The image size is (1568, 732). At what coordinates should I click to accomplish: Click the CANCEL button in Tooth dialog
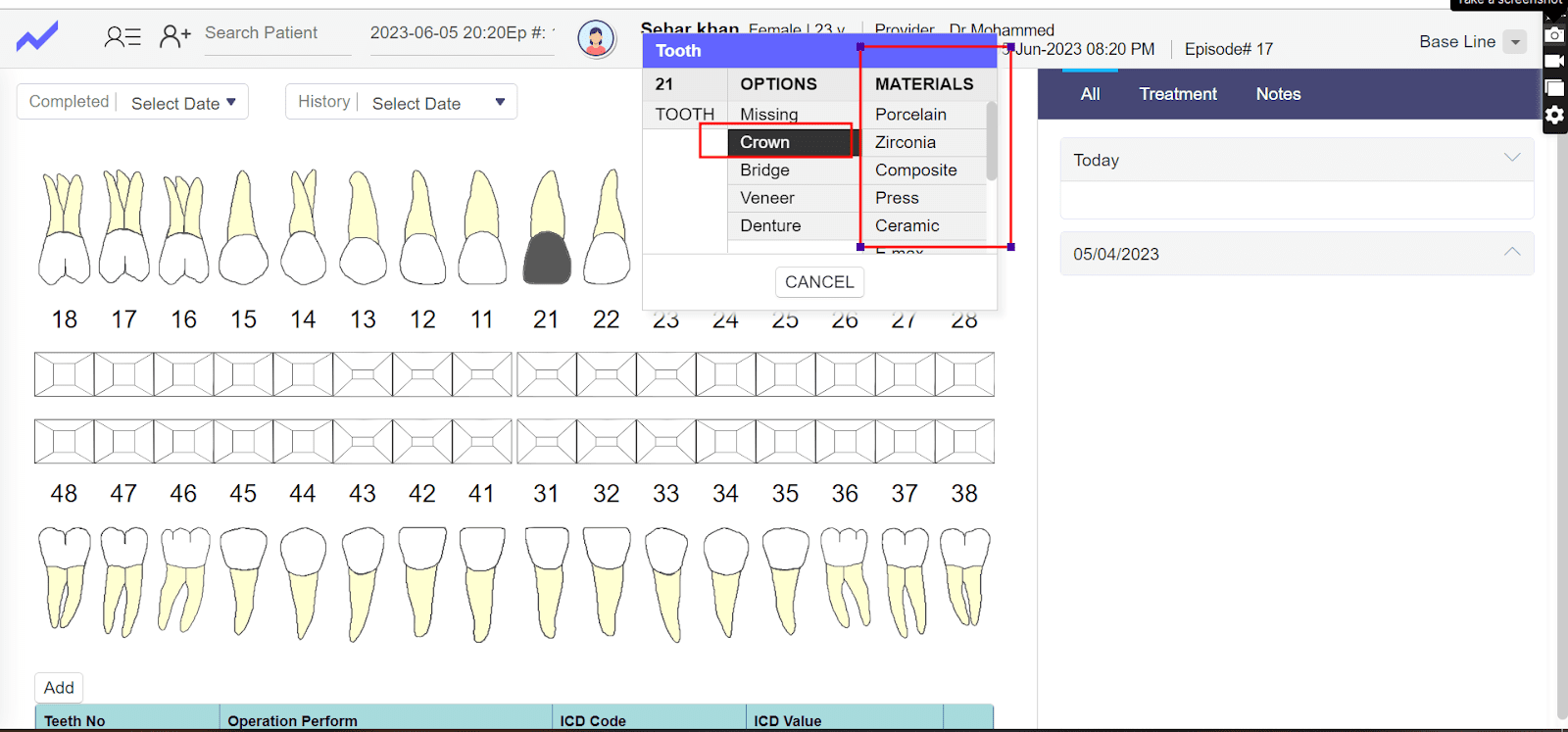coord(819,282)
